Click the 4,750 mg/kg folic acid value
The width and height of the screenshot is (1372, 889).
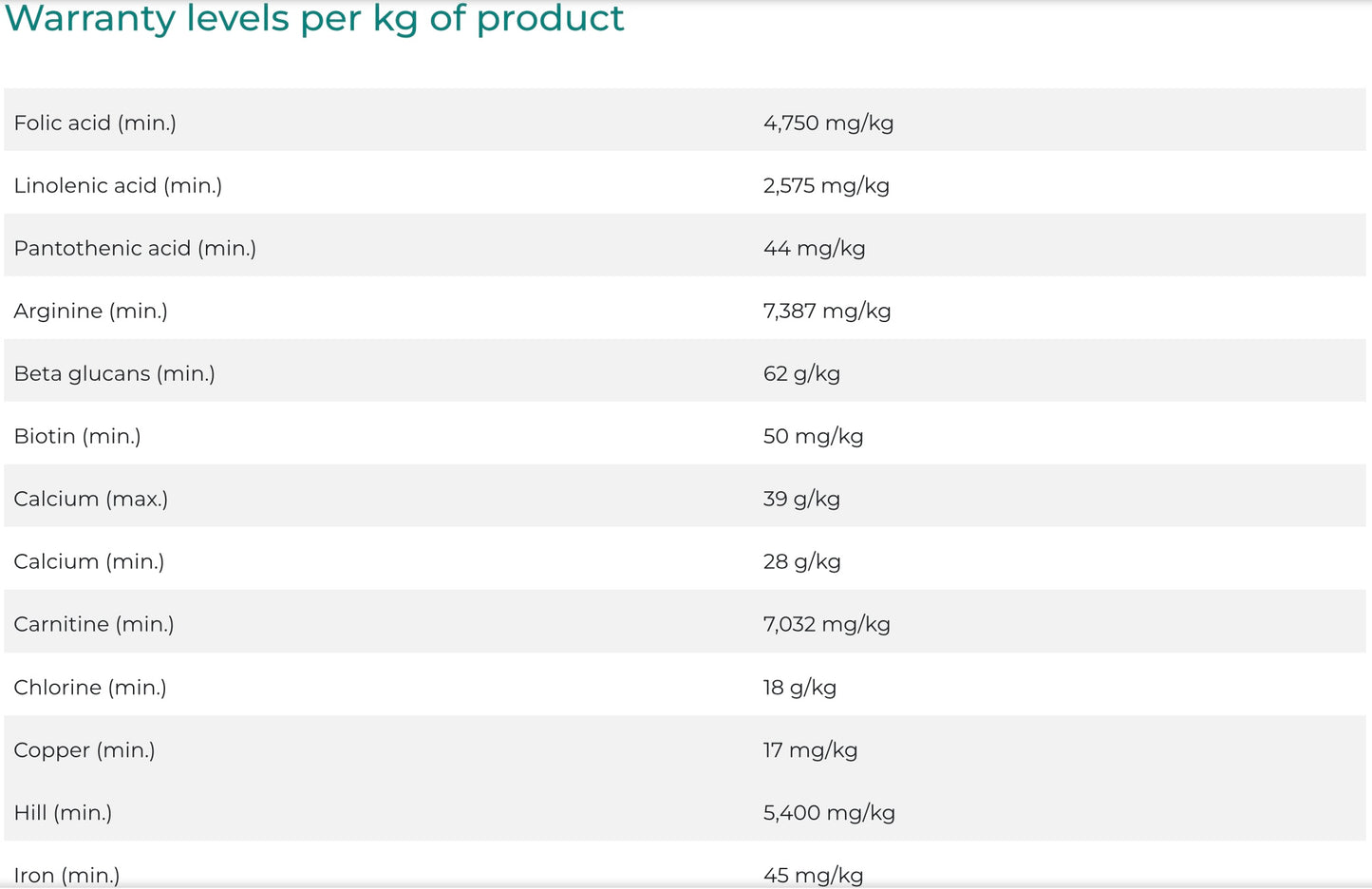pos(828,123)
